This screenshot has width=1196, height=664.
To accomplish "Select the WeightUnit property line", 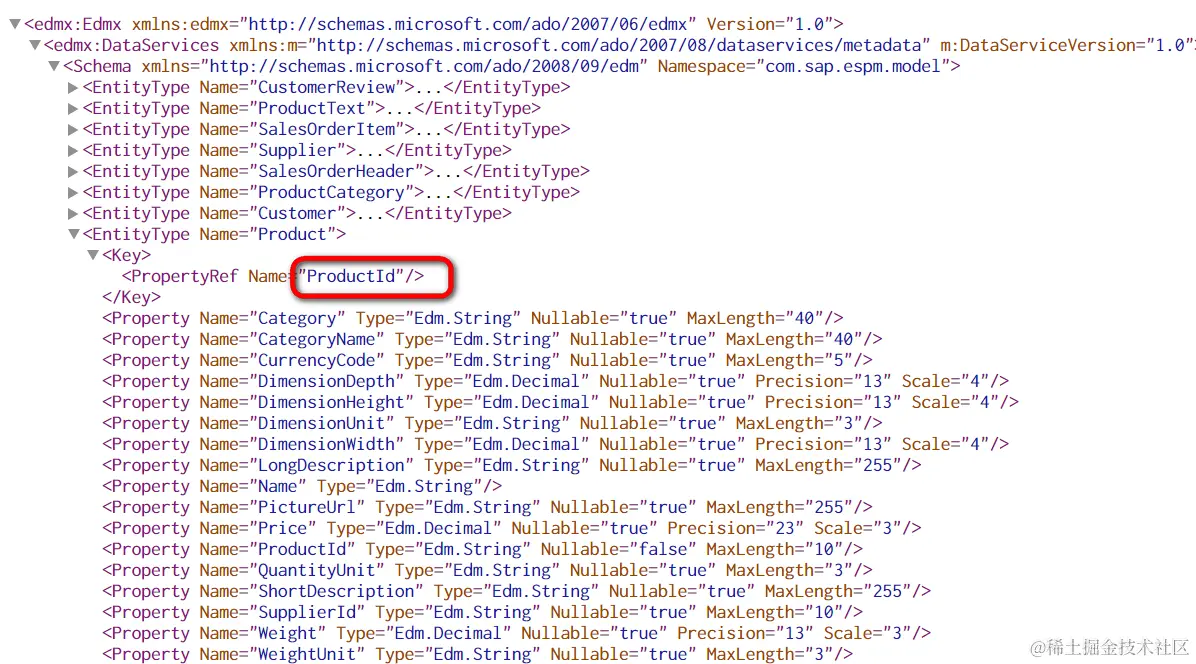I will click(477, 653).
